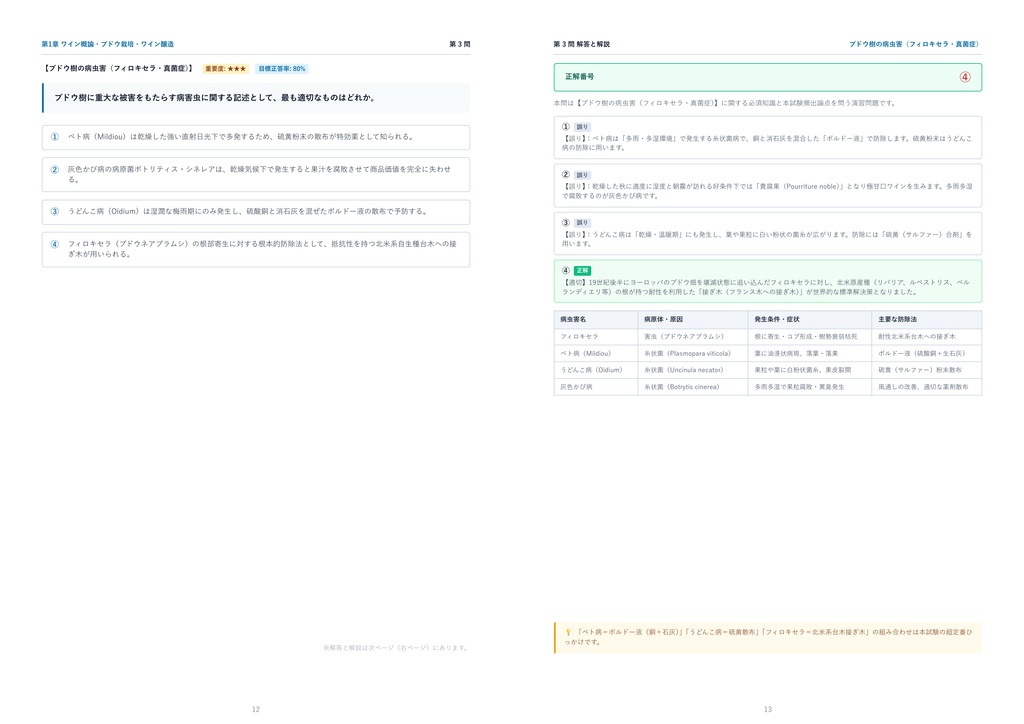Viewport: 1024px width, 724px height.
Task: Select the circled ② of the 灰色かび病 answer choice
Action: point(55,170)
